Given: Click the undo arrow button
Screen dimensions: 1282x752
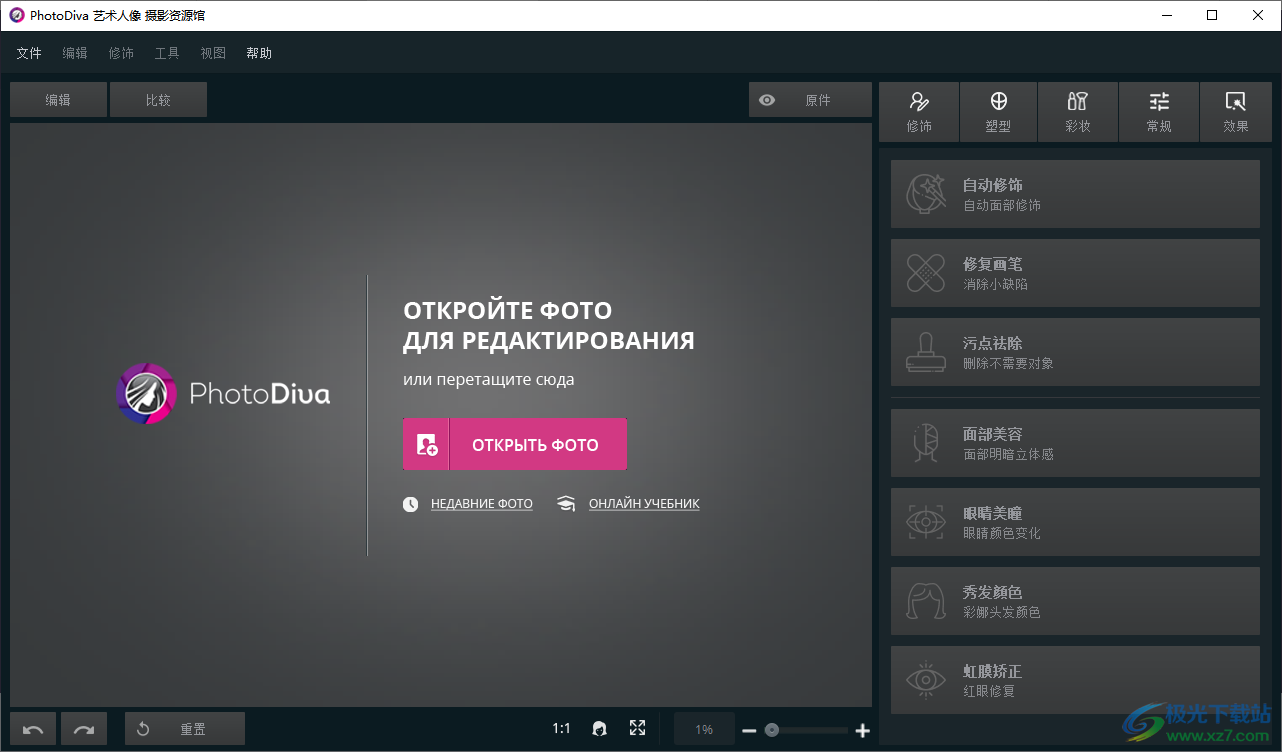Looking at the screenshot, I should [33, 729].
